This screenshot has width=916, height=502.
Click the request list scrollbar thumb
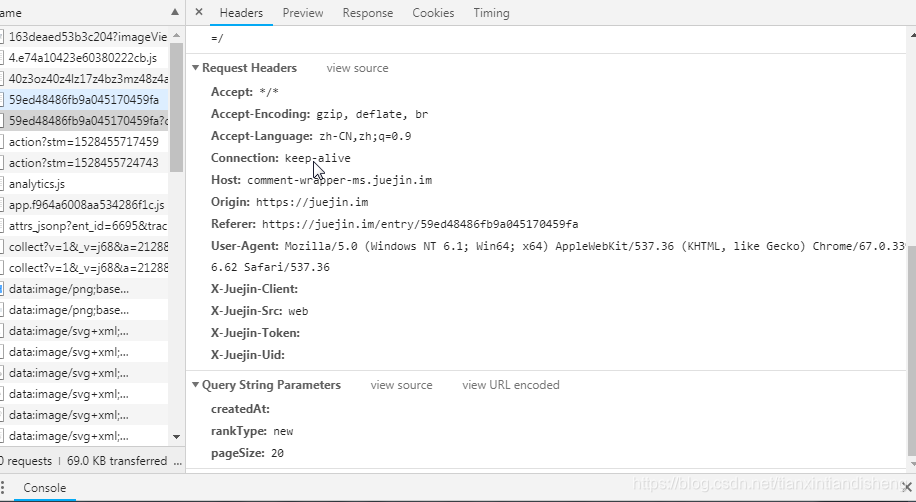(176, 108)
